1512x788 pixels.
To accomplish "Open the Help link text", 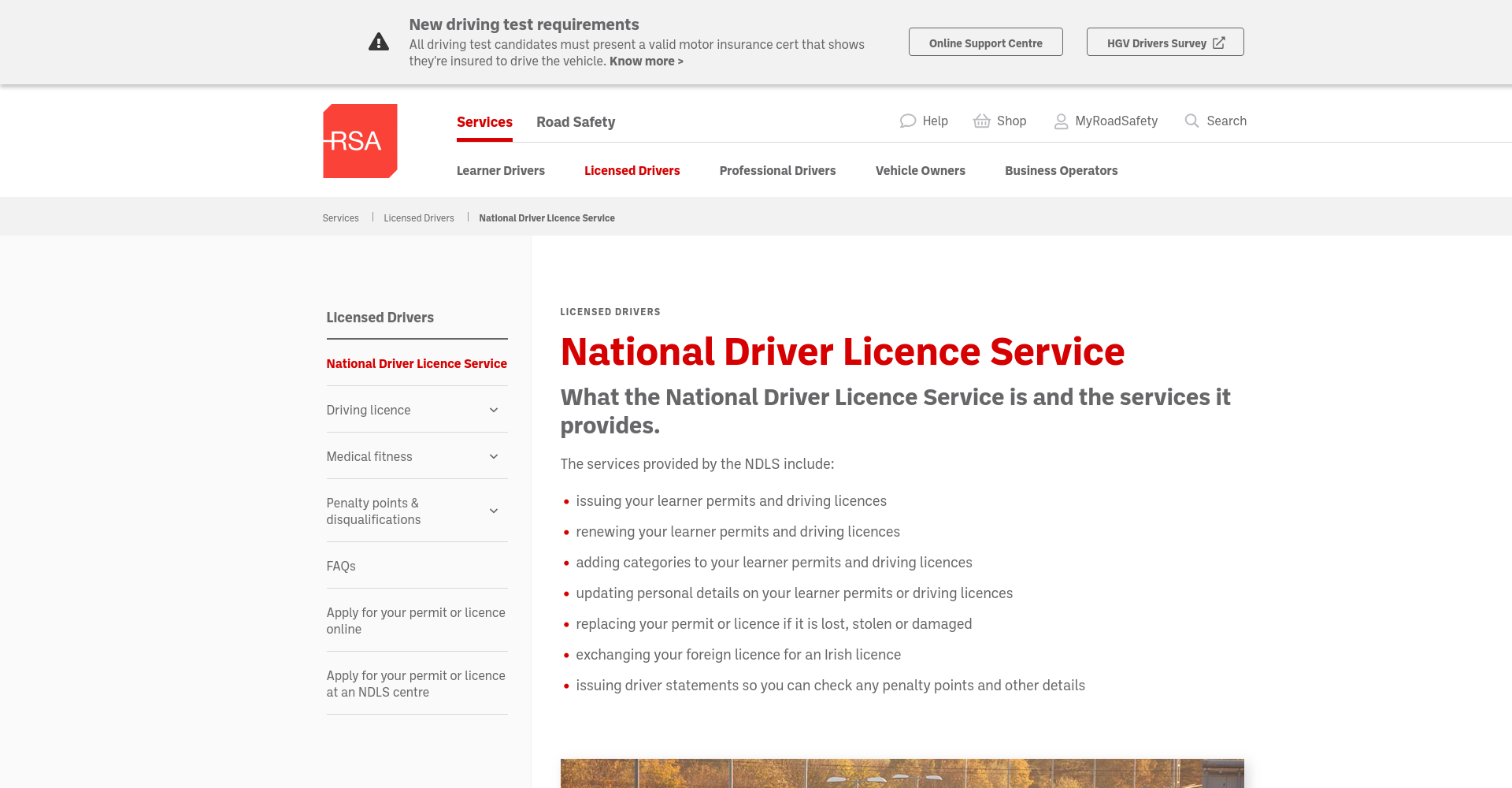I will [936, 121].
